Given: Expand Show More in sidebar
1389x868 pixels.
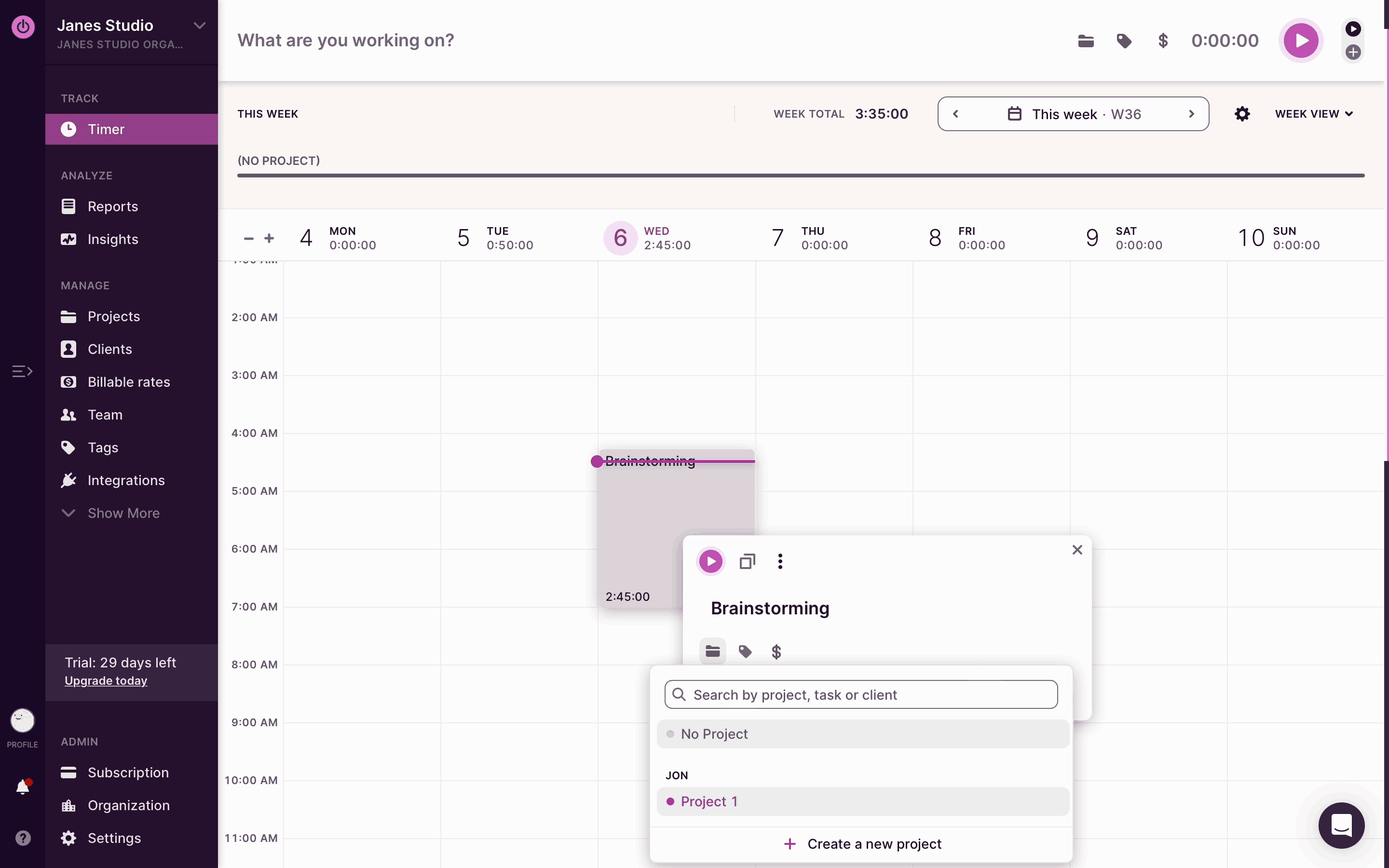Looking at the screenshot, I should click(x=123, y=513).
